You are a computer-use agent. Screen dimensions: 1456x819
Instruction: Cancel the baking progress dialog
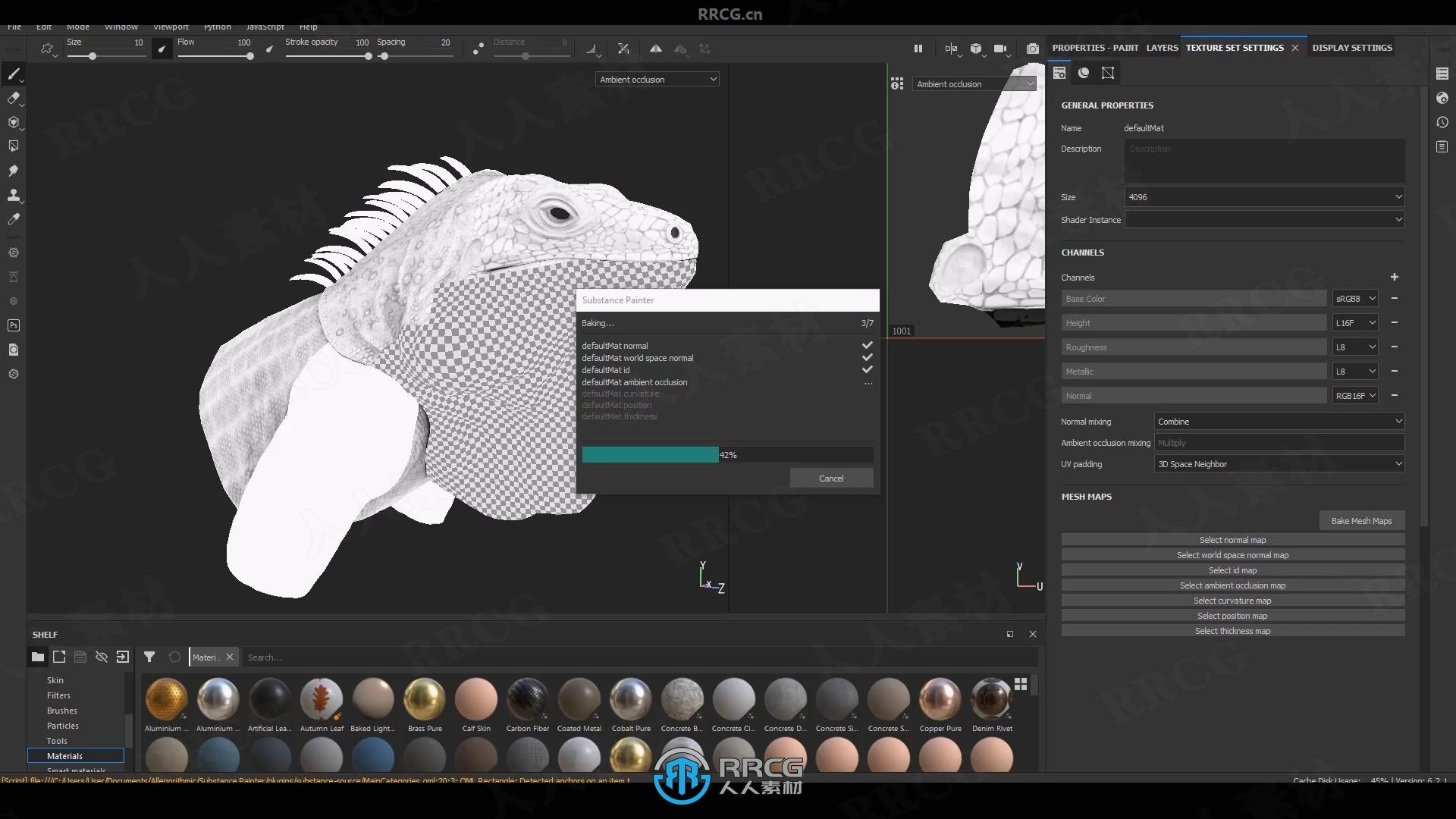pyautogui.click(x=831, y=479)
